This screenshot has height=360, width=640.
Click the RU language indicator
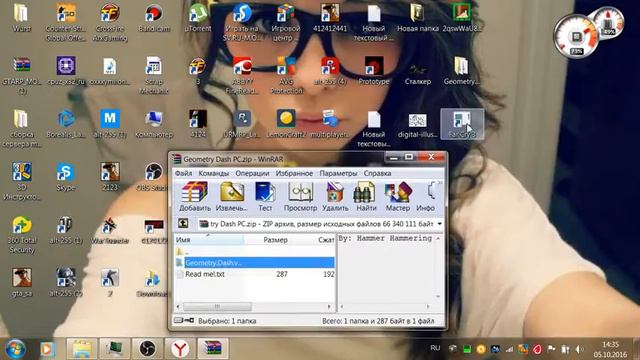tap(435, 348)
